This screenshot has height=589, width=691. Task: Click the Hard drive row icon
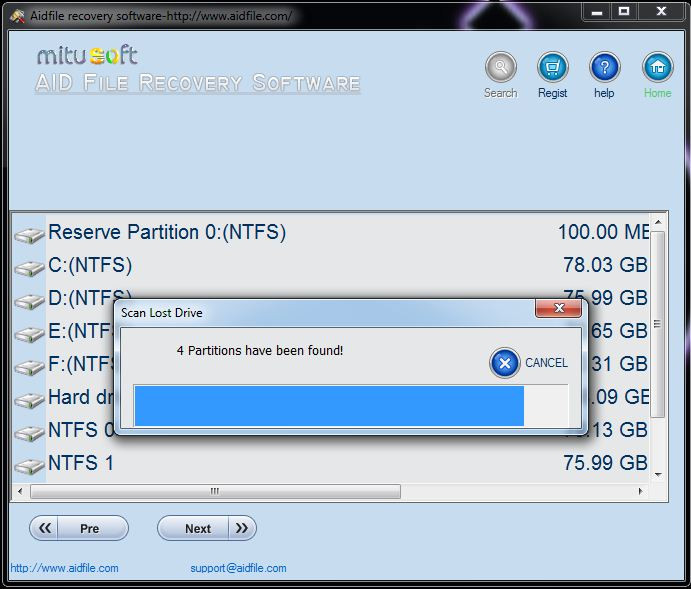(x=30, y=400)
